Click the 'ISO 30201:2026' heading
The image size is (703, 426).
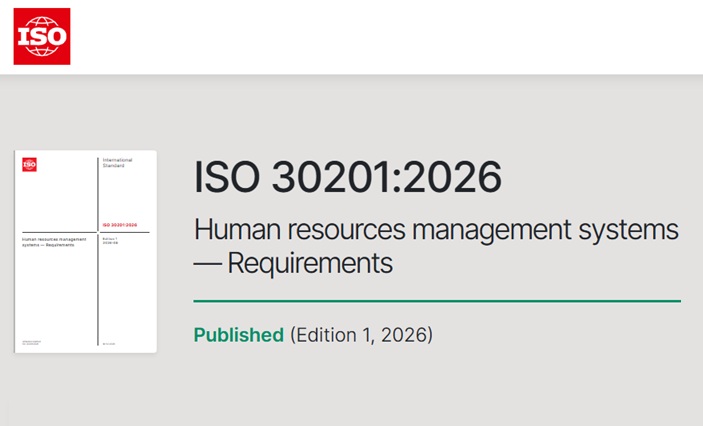(347, 177)
